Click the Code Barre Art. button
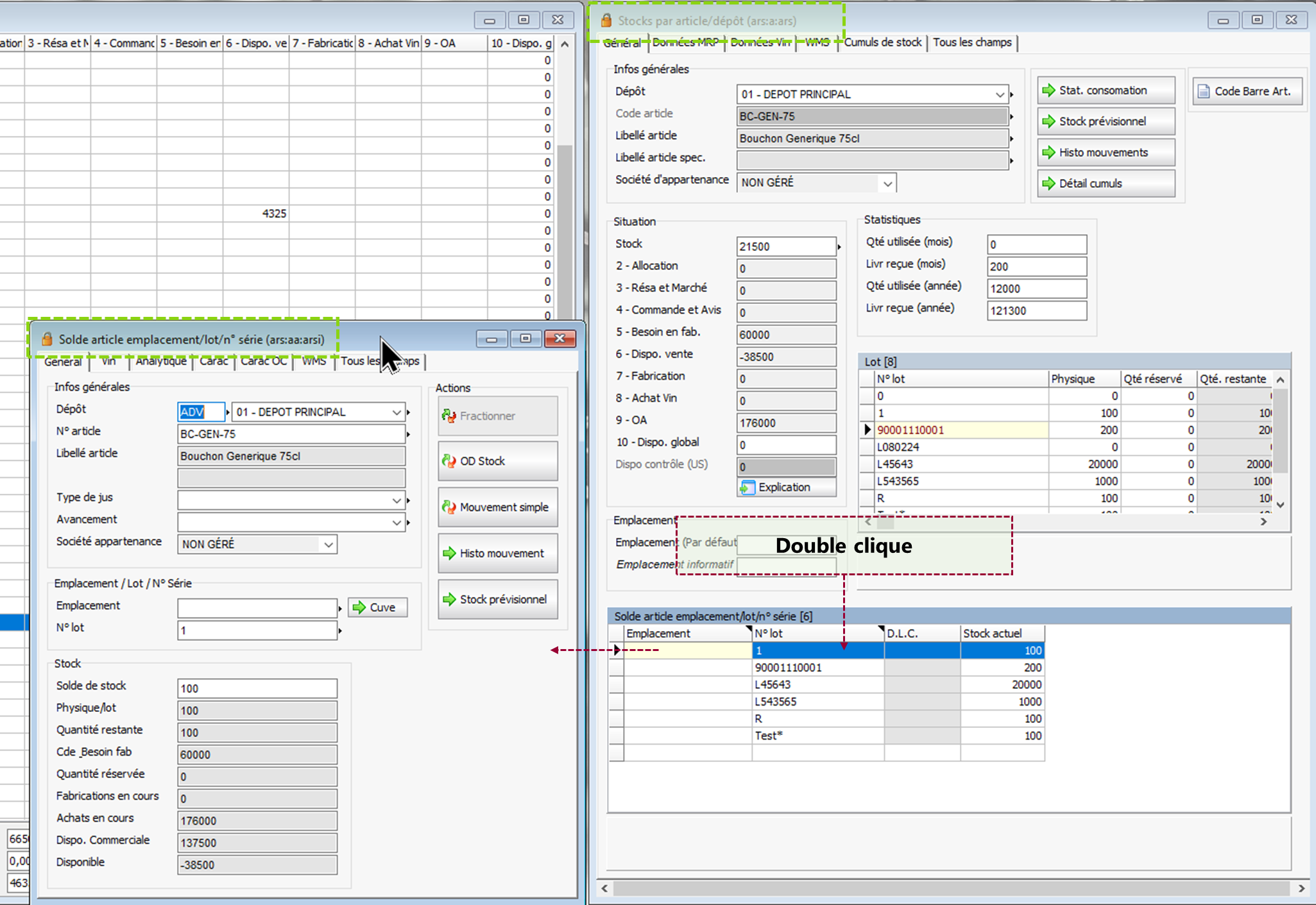The height and width of the screenshot is (905, 1316). tap(1246, 91)
